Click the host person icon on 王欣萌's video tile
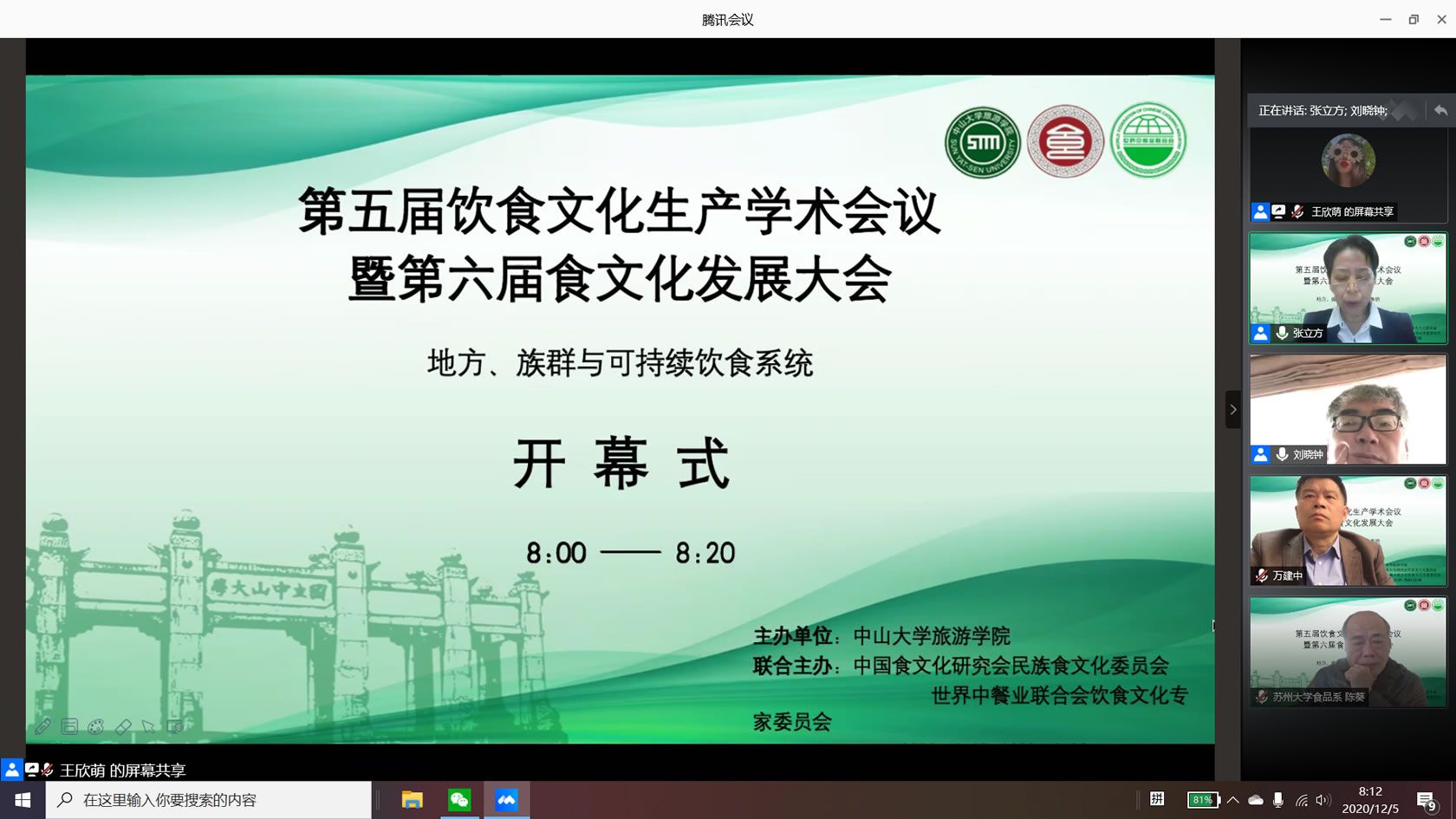The width and height of the screenshot is (1456, 819). click(1260, 211)
